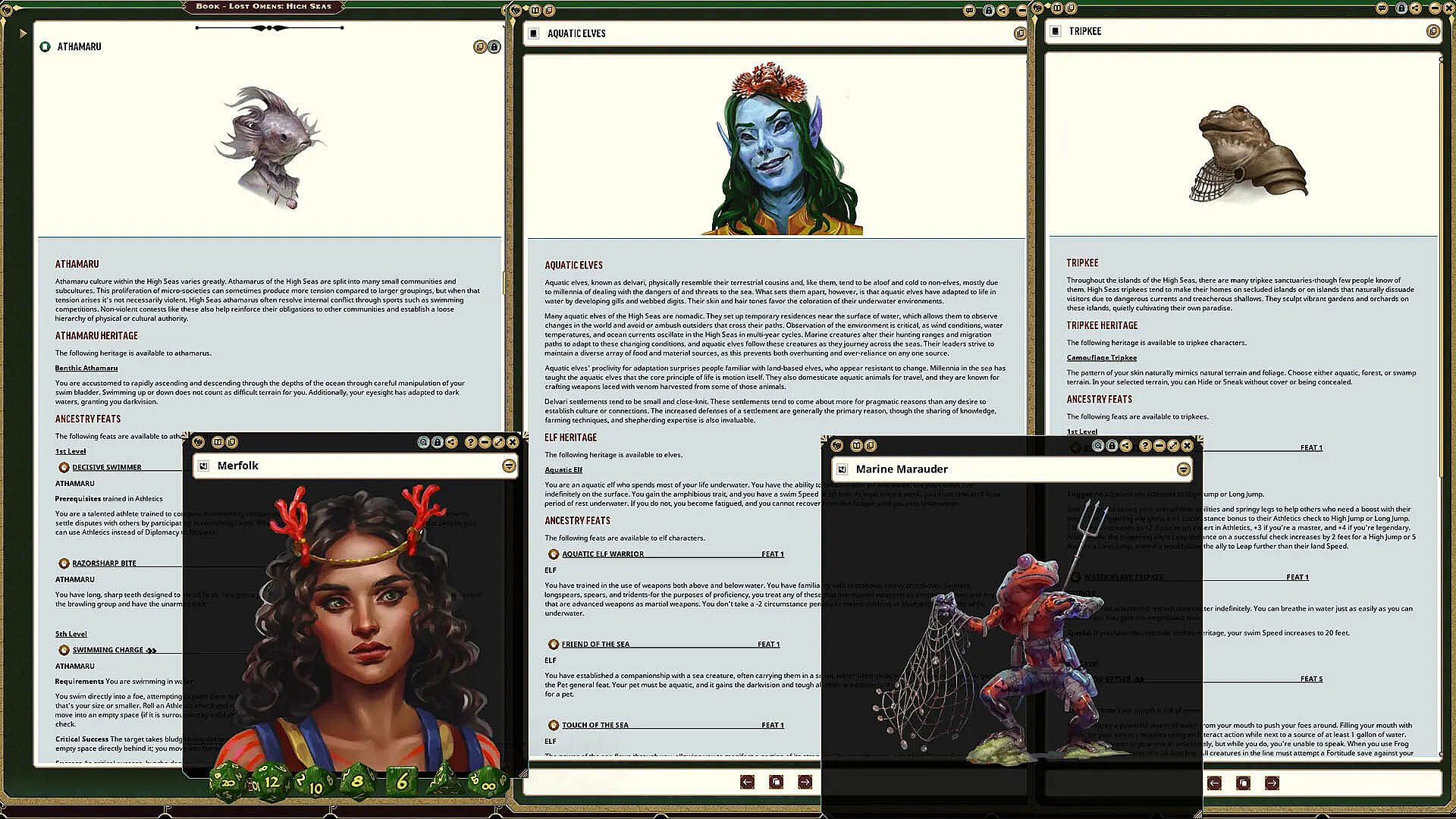
Task: Click the pages icon beside the book in Marine Marauder window
Action: [871, 445]
